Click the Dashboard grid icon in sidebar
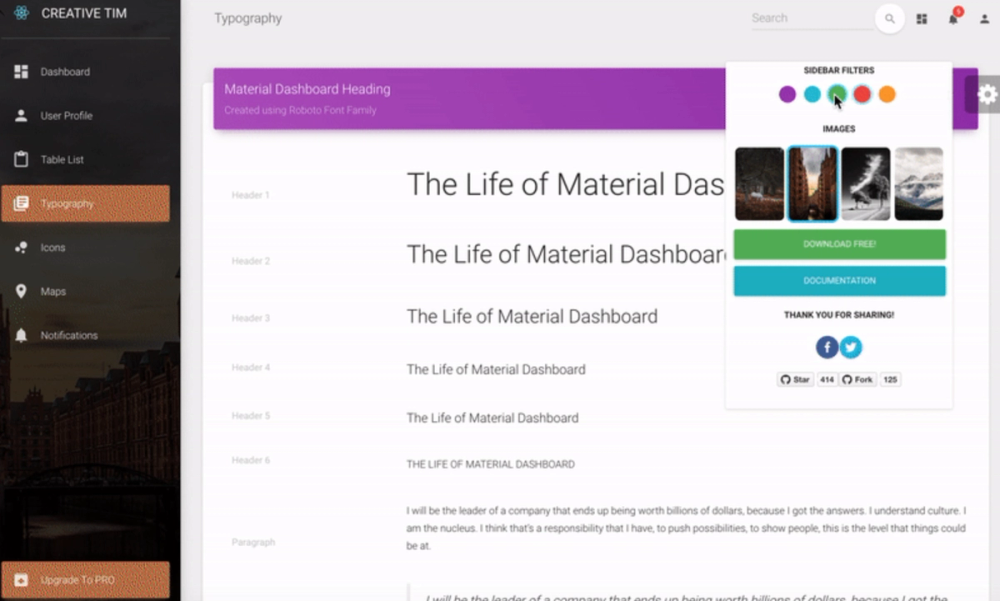The width and height of the screenshot is (1000, 601). click(21, 71)
